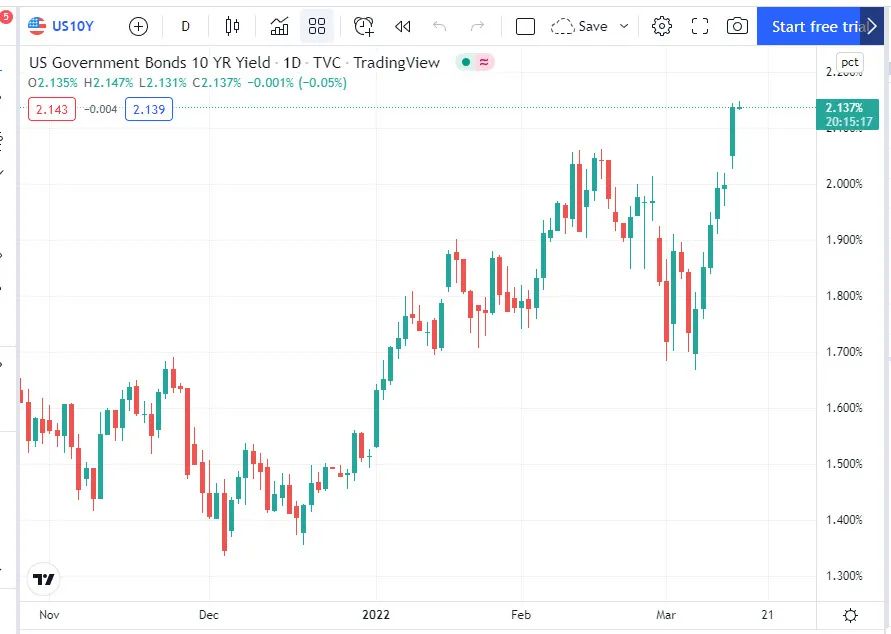Screen dimensions: 891x634
Task: Redo the last chart action
Action: [x=477, y=26]
